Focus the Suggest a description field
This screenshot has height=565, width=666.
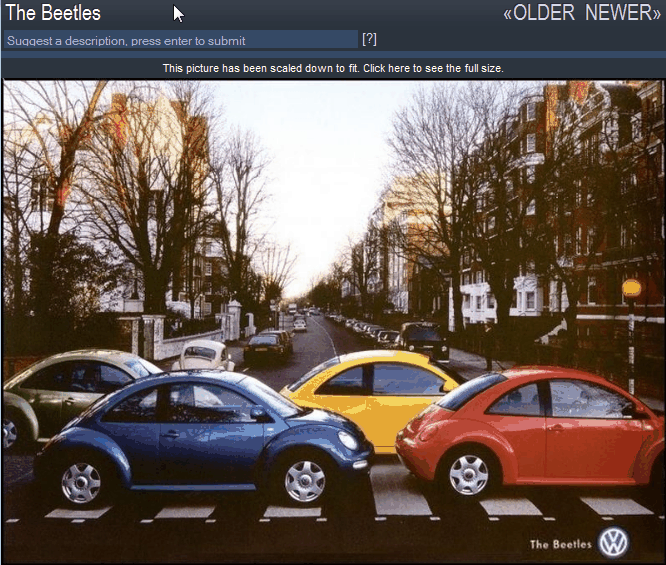pos(180,40)
